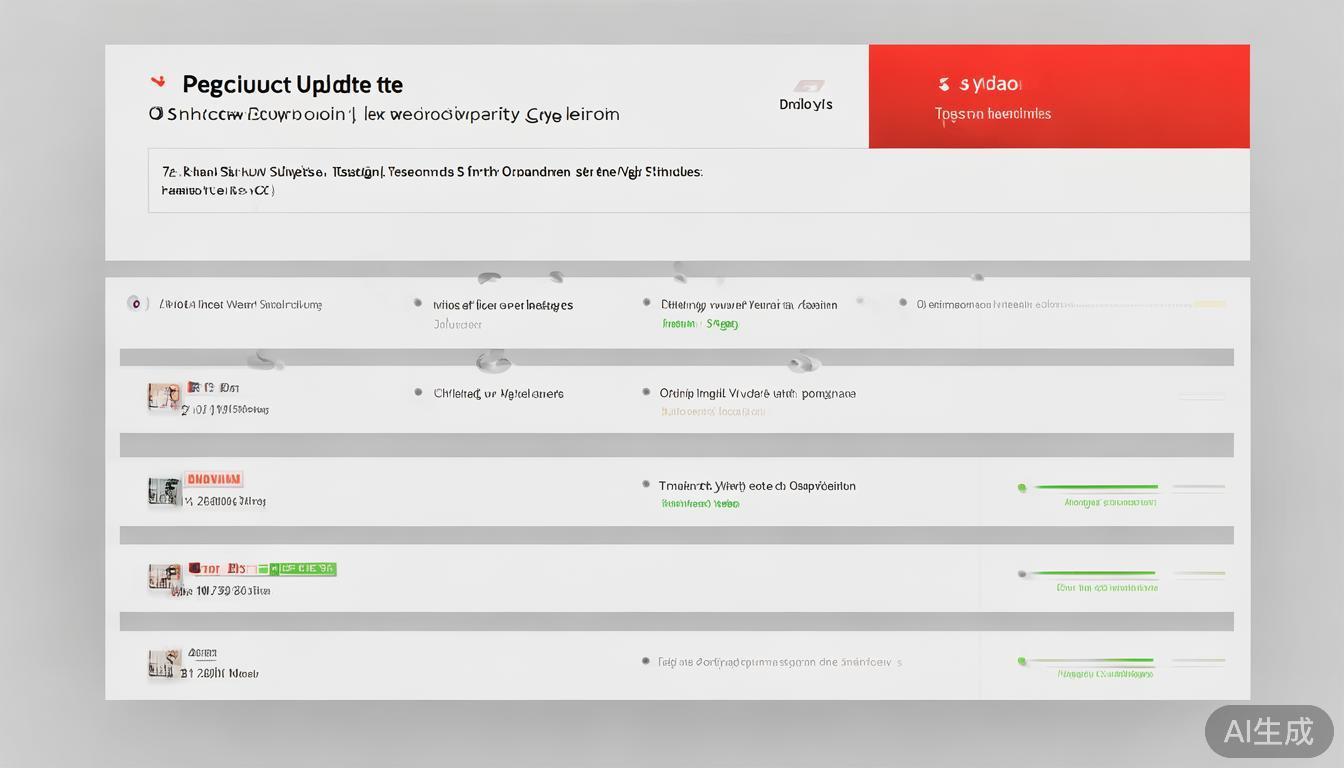This screenshot has height=768, width=1344.
Task: Click the thumbnail in the fourth list row
Action: pos(164,576)
